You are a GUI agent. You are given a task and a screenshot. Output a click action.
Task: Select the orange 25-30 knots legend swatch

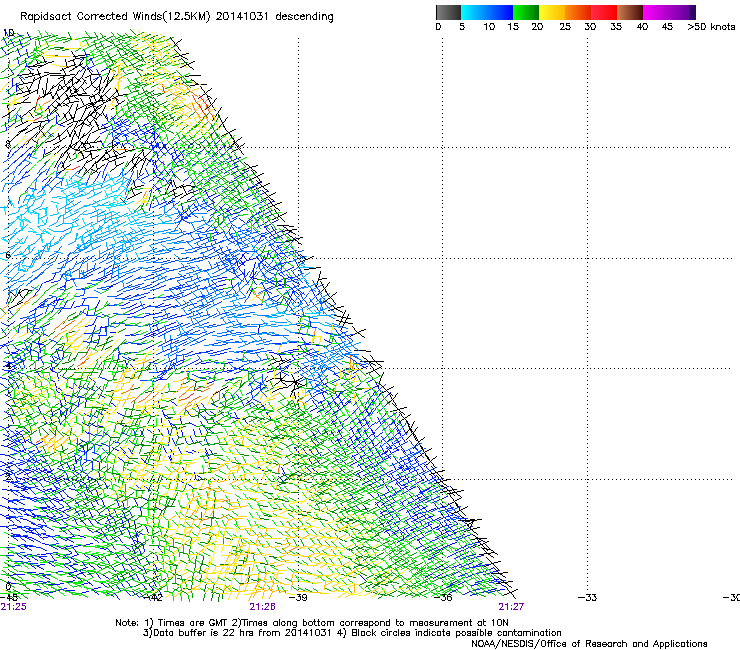coord(578,12)
